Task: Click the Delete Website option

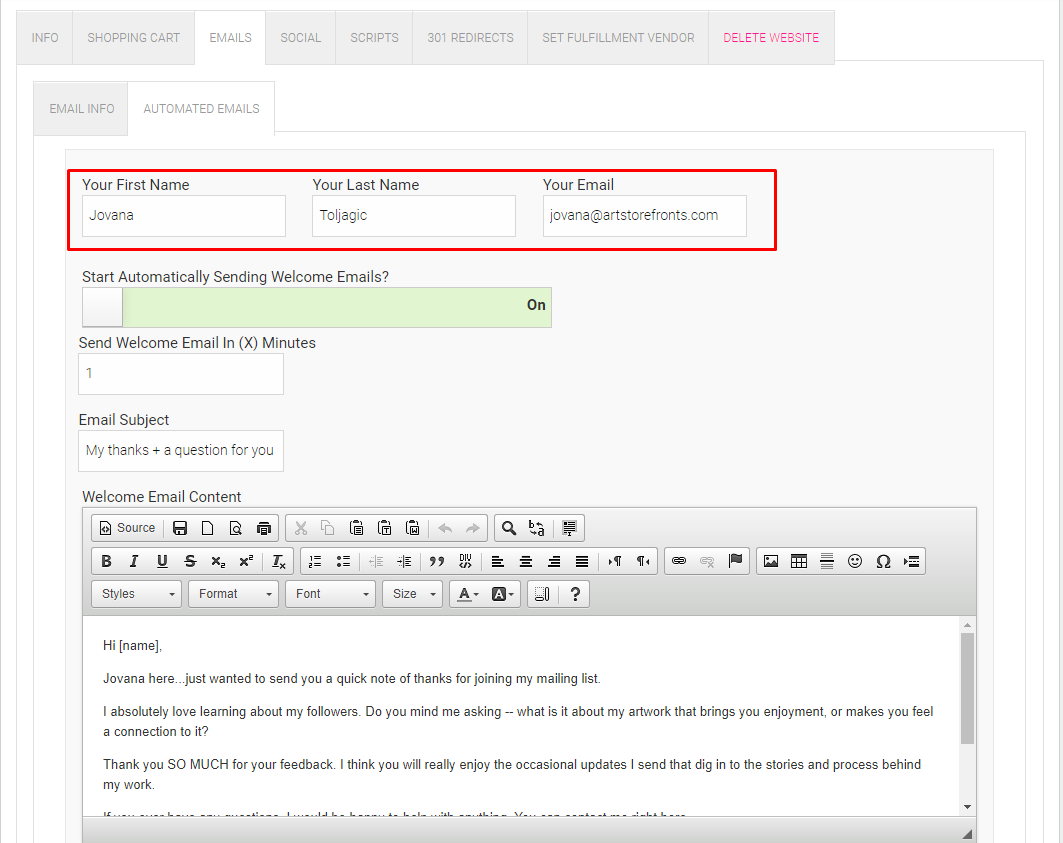Action: [x=771, y=37]
